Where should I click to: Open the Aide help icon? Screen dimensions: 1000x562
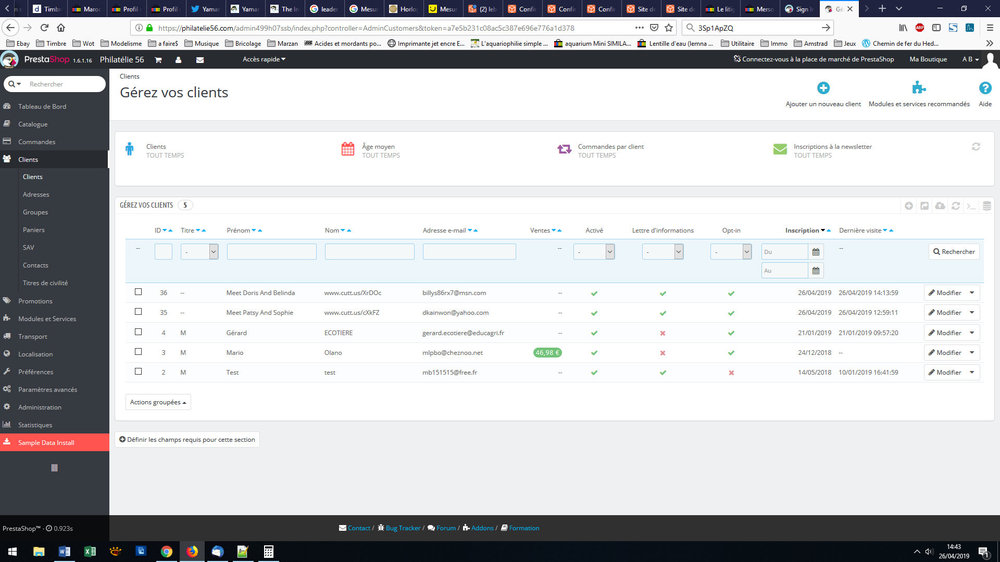(985, 88)
